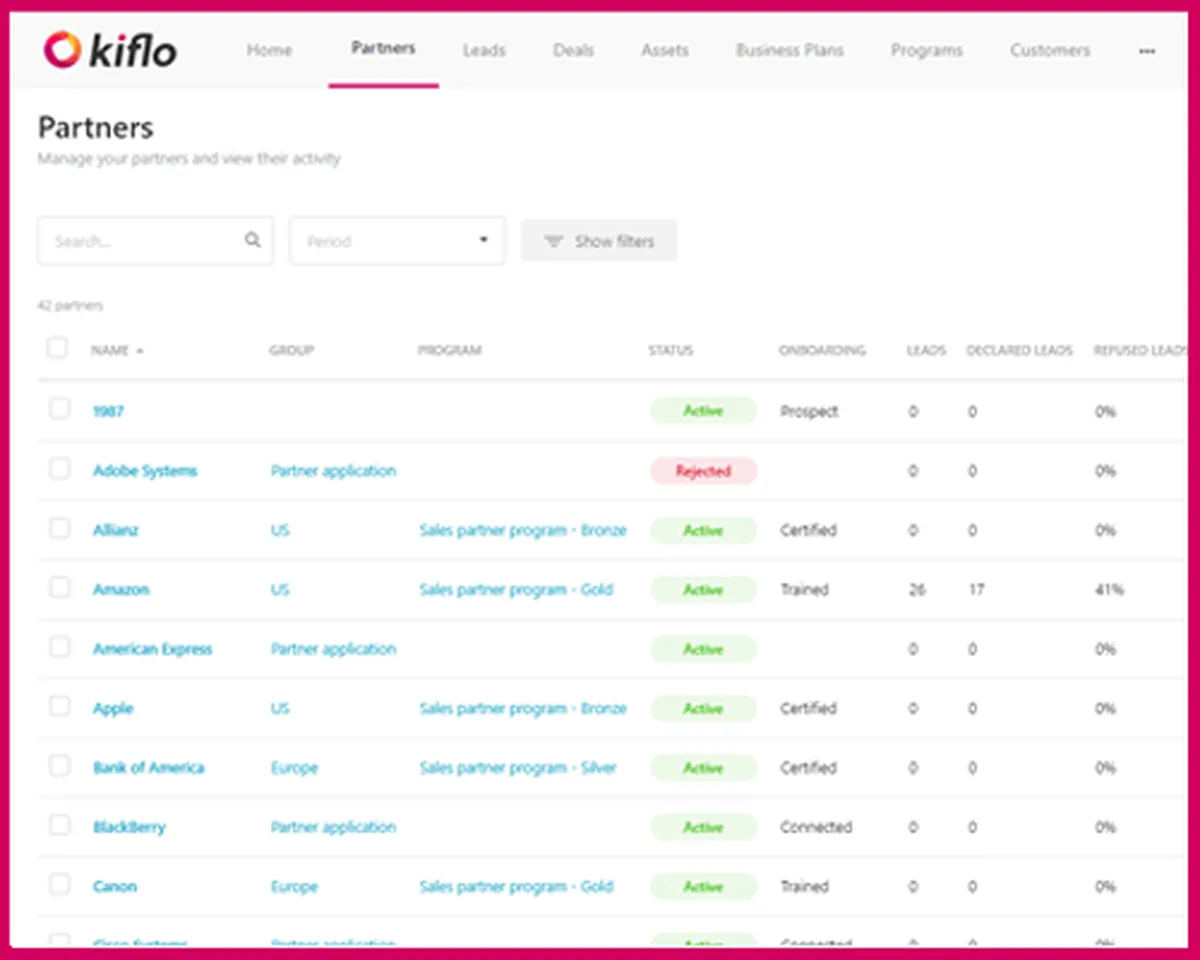Click Sales partner program - Gold for Amazon
This screenshot has width=1200, height=960.
pos(516,590)
